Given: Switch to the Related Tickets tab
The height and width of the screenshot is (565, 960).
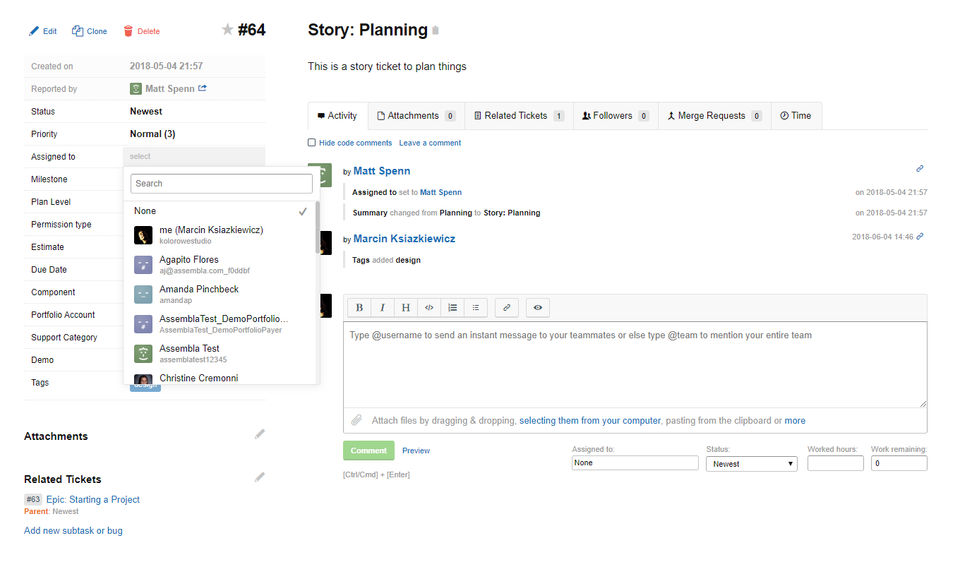Looking at the screenshot, I should [x=517, y=116].
